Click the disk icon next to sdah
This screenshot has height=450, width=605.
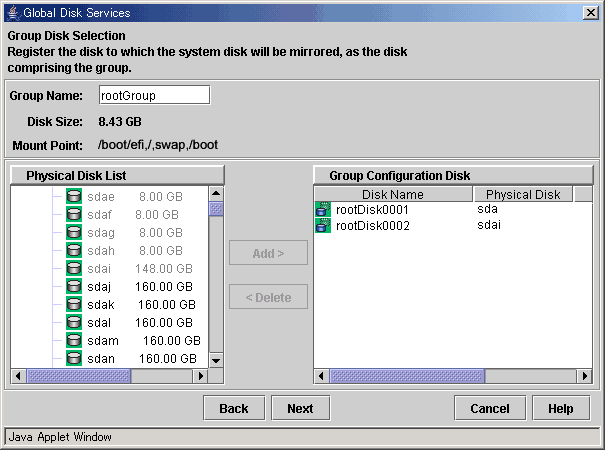click(74, 250)
